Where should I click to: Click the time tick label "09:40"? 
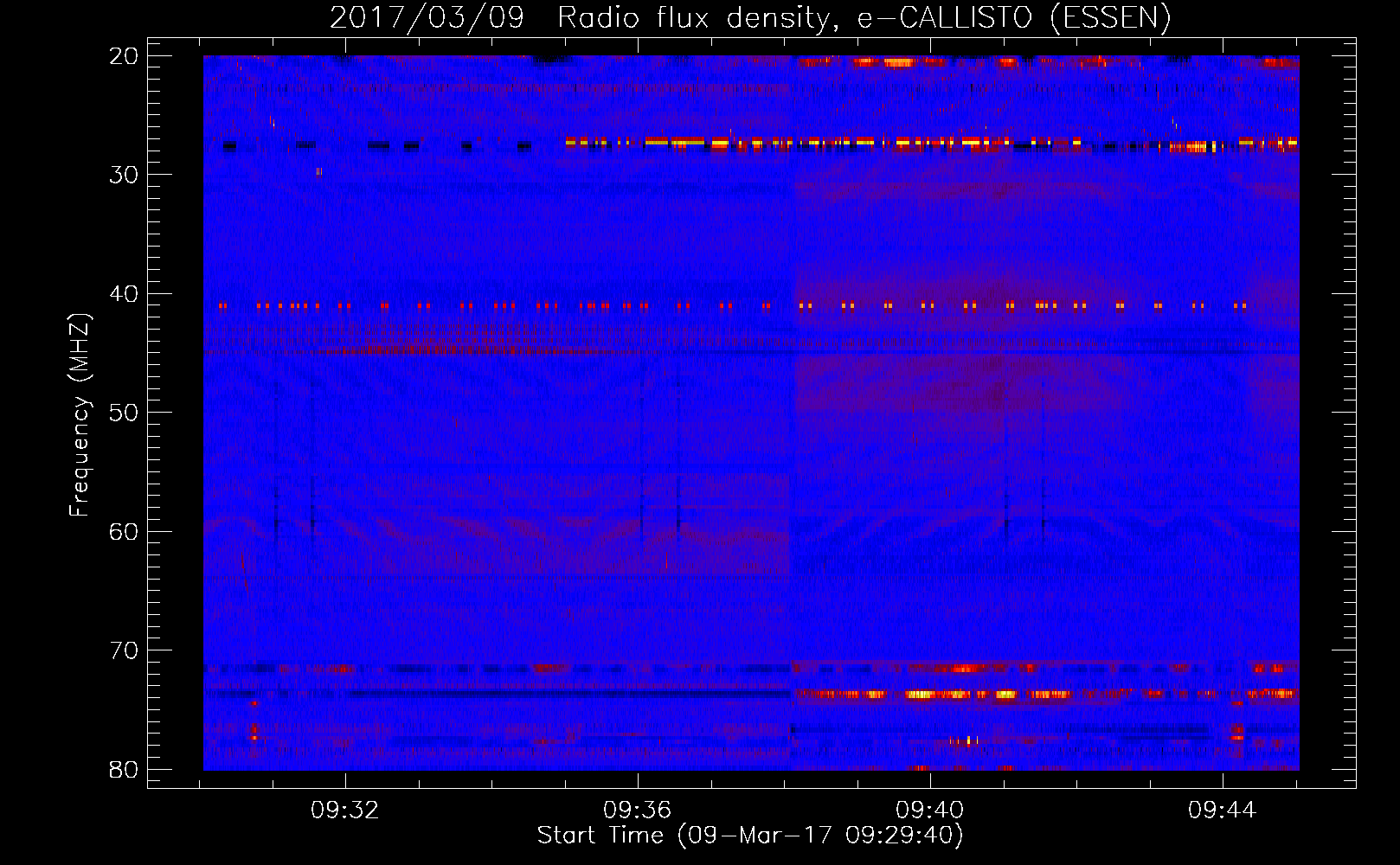(x=930, y=811)
